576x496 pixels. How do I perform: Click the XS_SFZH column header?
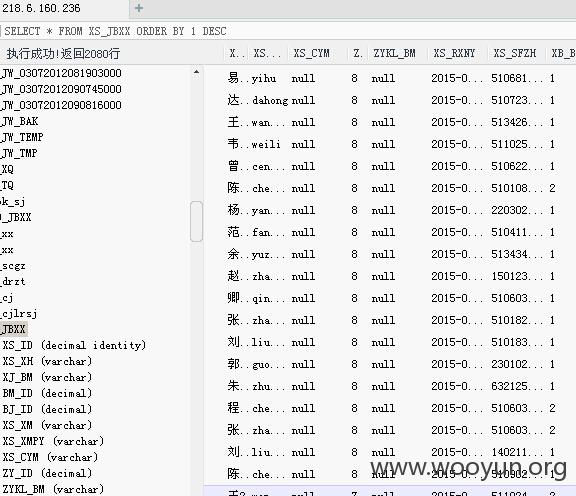514,54
